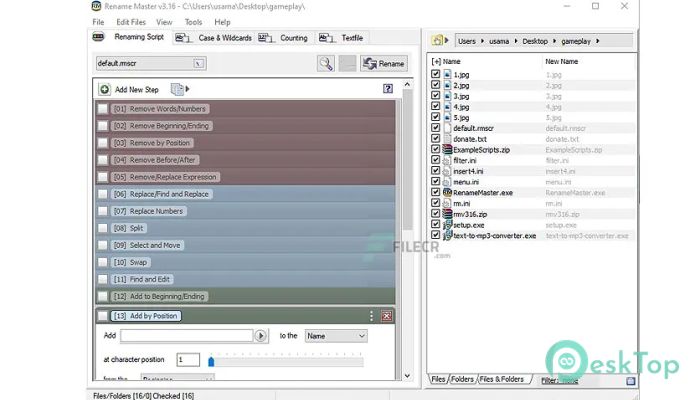The image size is (700, 400).
Task: Click the ExampleScripts.zip archive icon
Action: click(447, 150)
